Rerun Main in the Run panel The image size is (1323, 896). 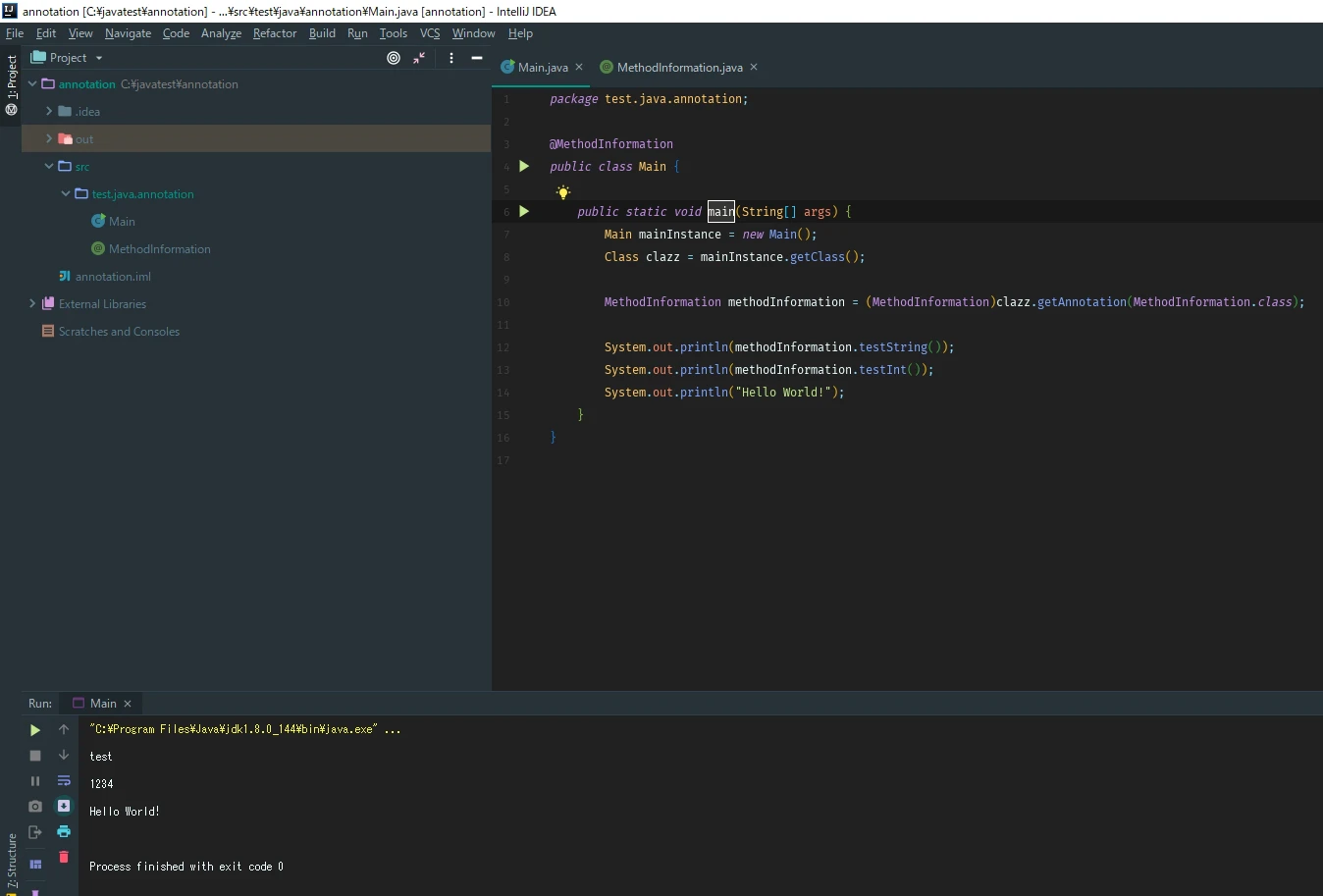(34, 730)
